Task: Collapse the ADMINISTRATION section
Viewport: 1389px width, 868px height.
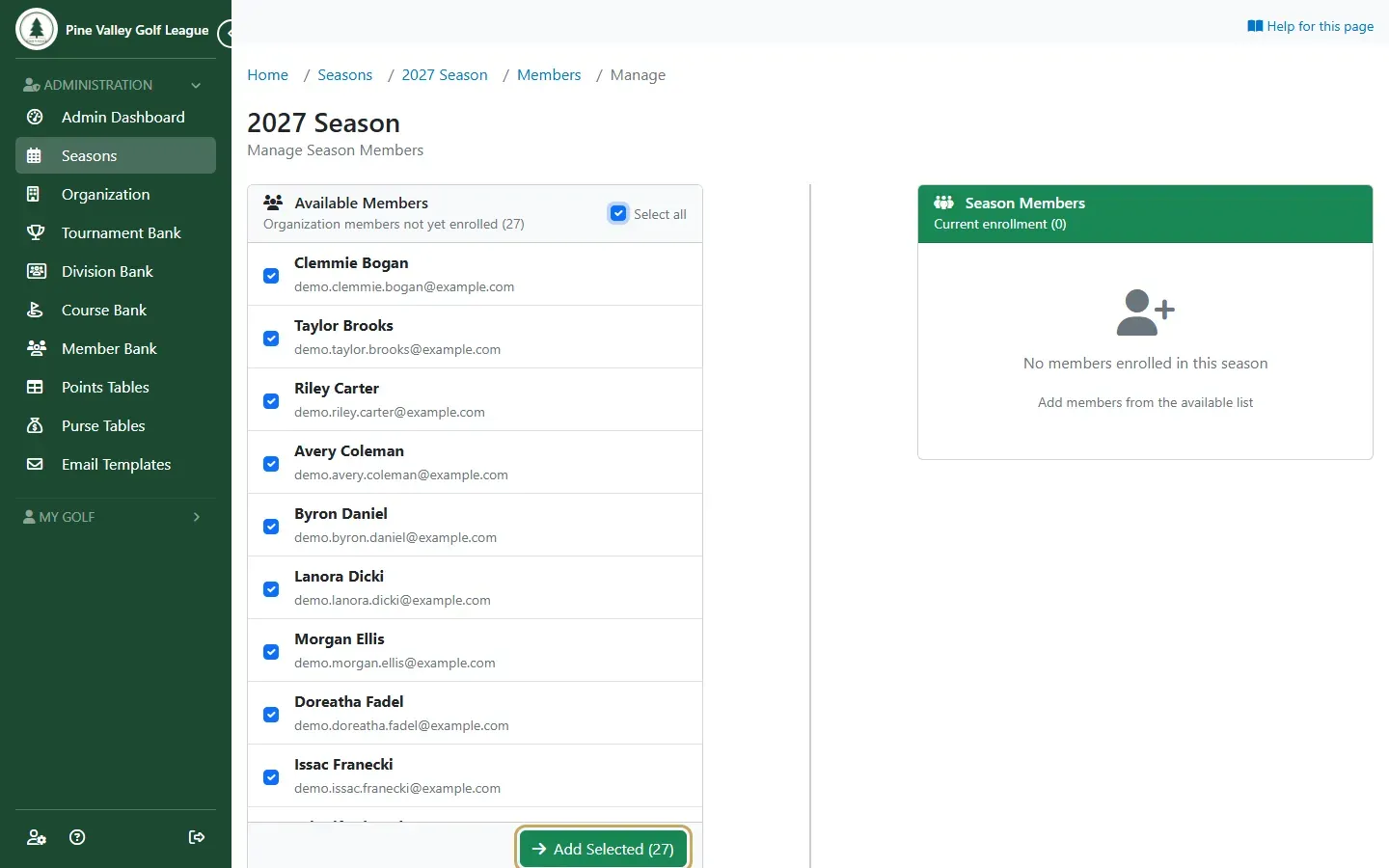Action: (115, 85)
